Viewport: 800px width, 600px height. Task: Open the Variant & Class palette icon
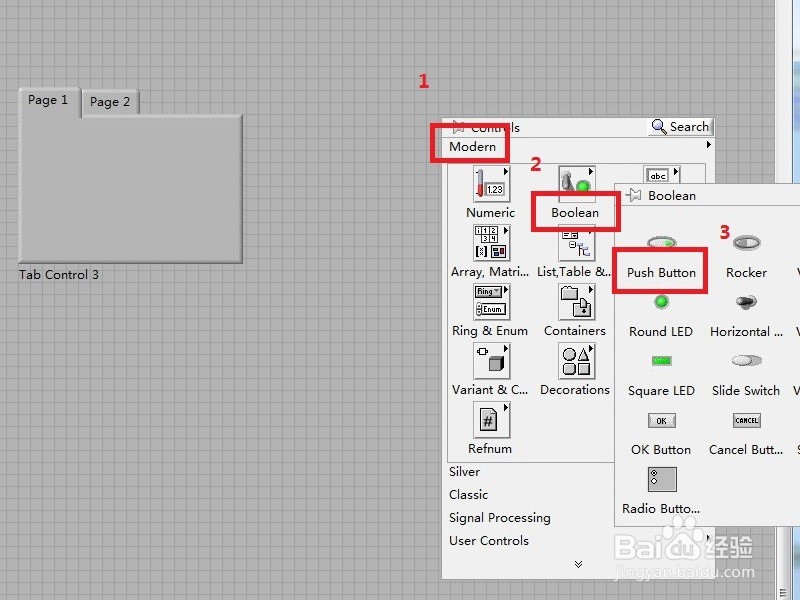point(491,361)
